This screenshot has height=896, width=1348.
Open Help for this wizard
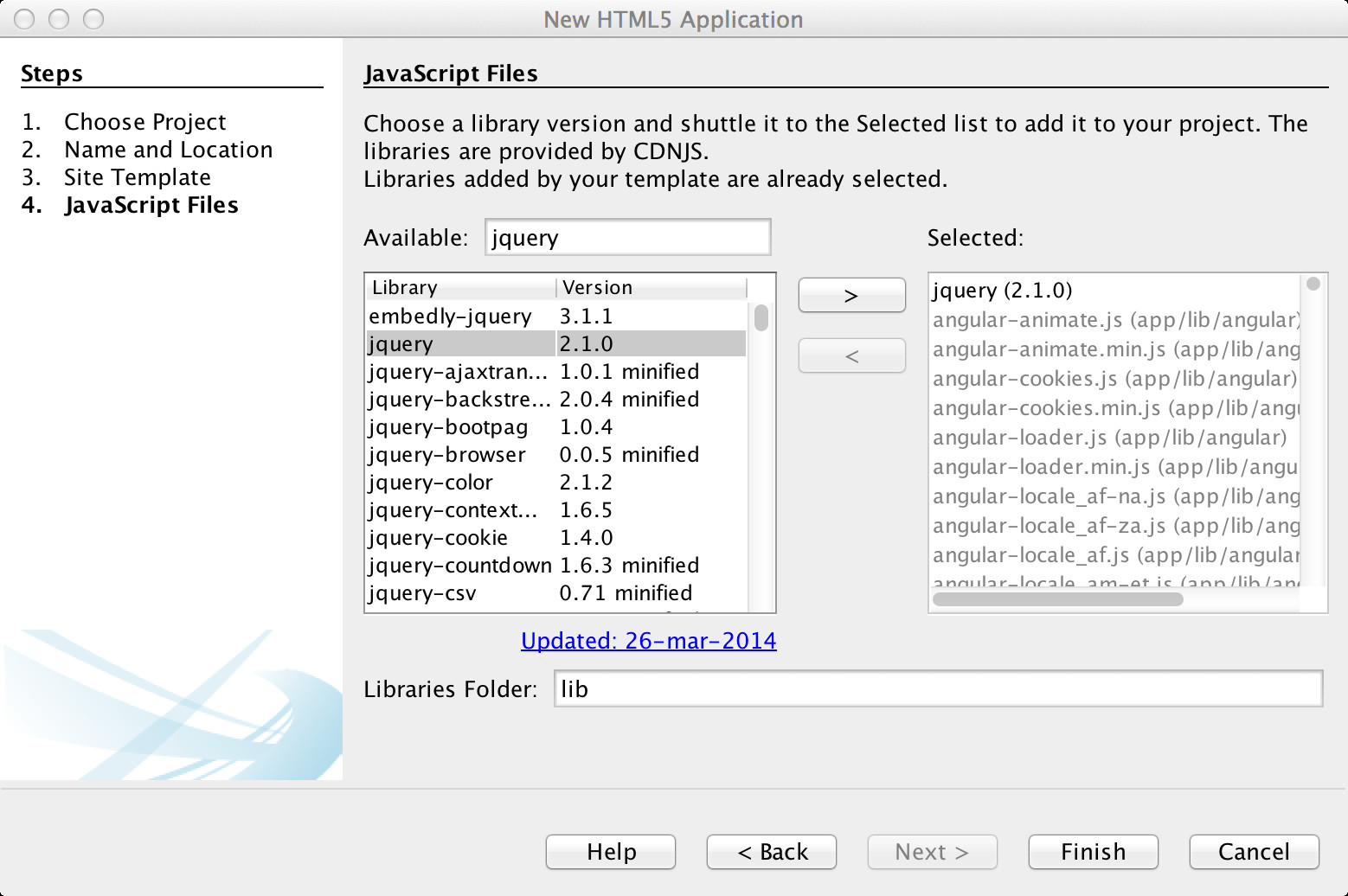pyautogui.click(x=611, y=852)
